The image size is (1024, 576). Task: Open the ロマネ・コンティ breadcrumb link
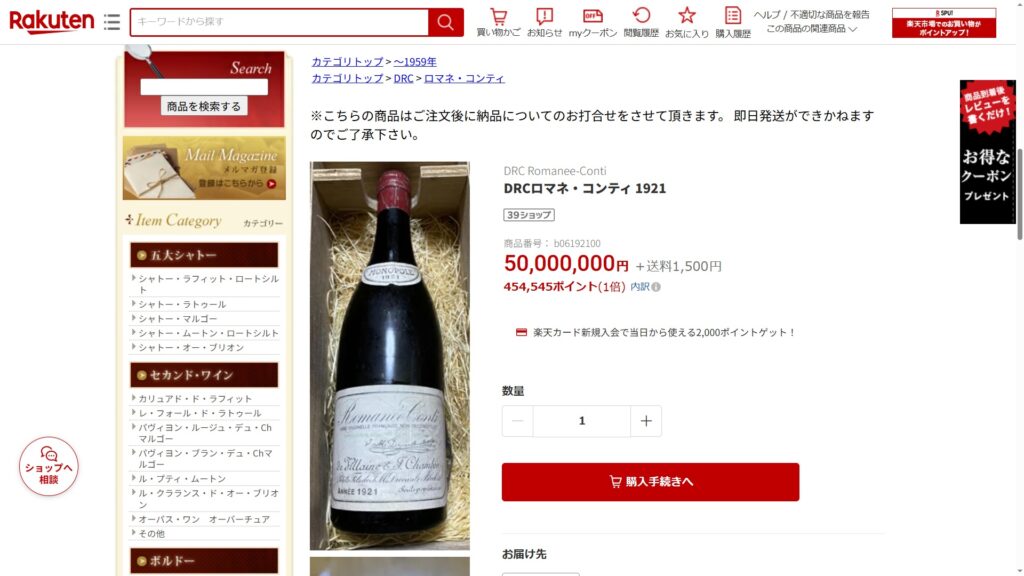pos(464,78)
